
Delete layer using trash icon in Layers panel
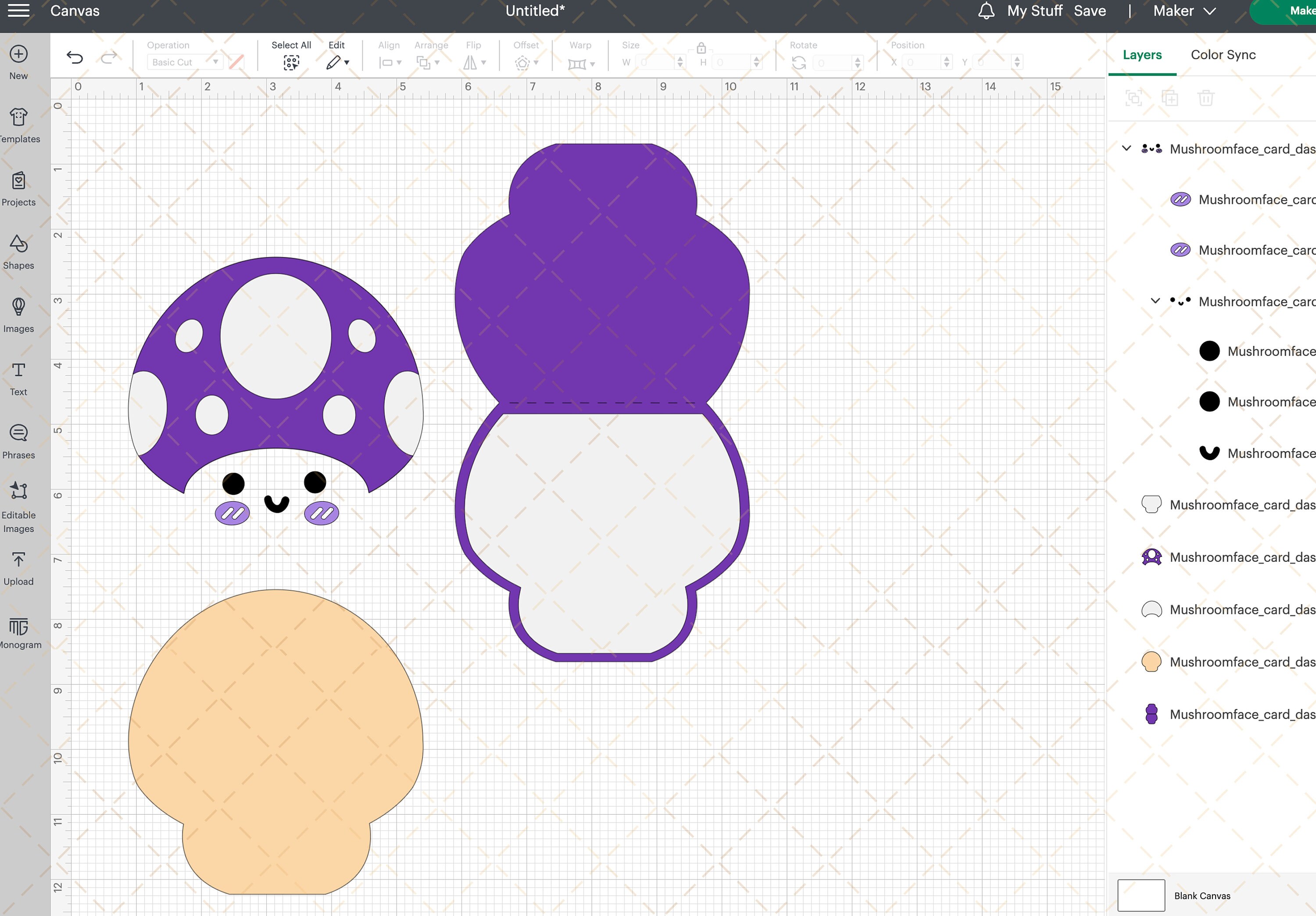(x=1206, y=98)
